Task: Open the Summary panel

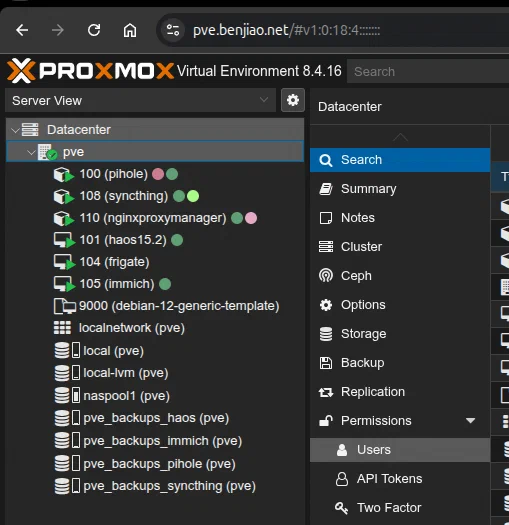Action: click(400, 189)
